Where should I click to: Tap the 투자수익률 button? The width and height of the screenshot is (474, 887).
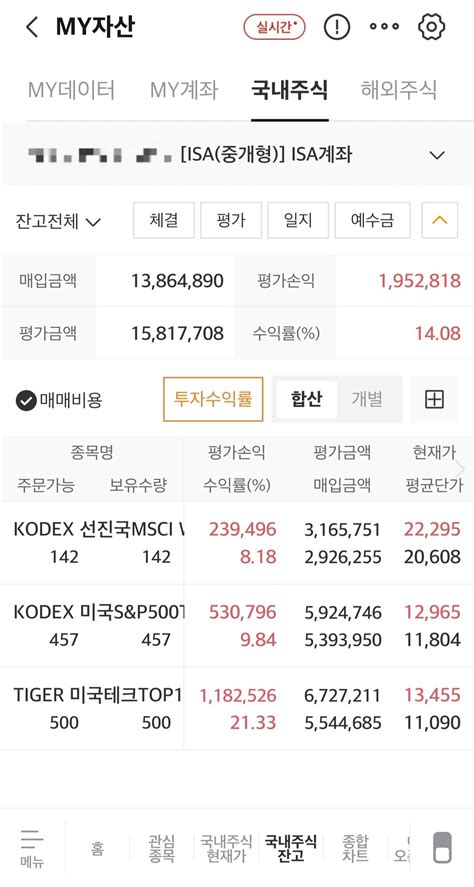tap(213, 399)
